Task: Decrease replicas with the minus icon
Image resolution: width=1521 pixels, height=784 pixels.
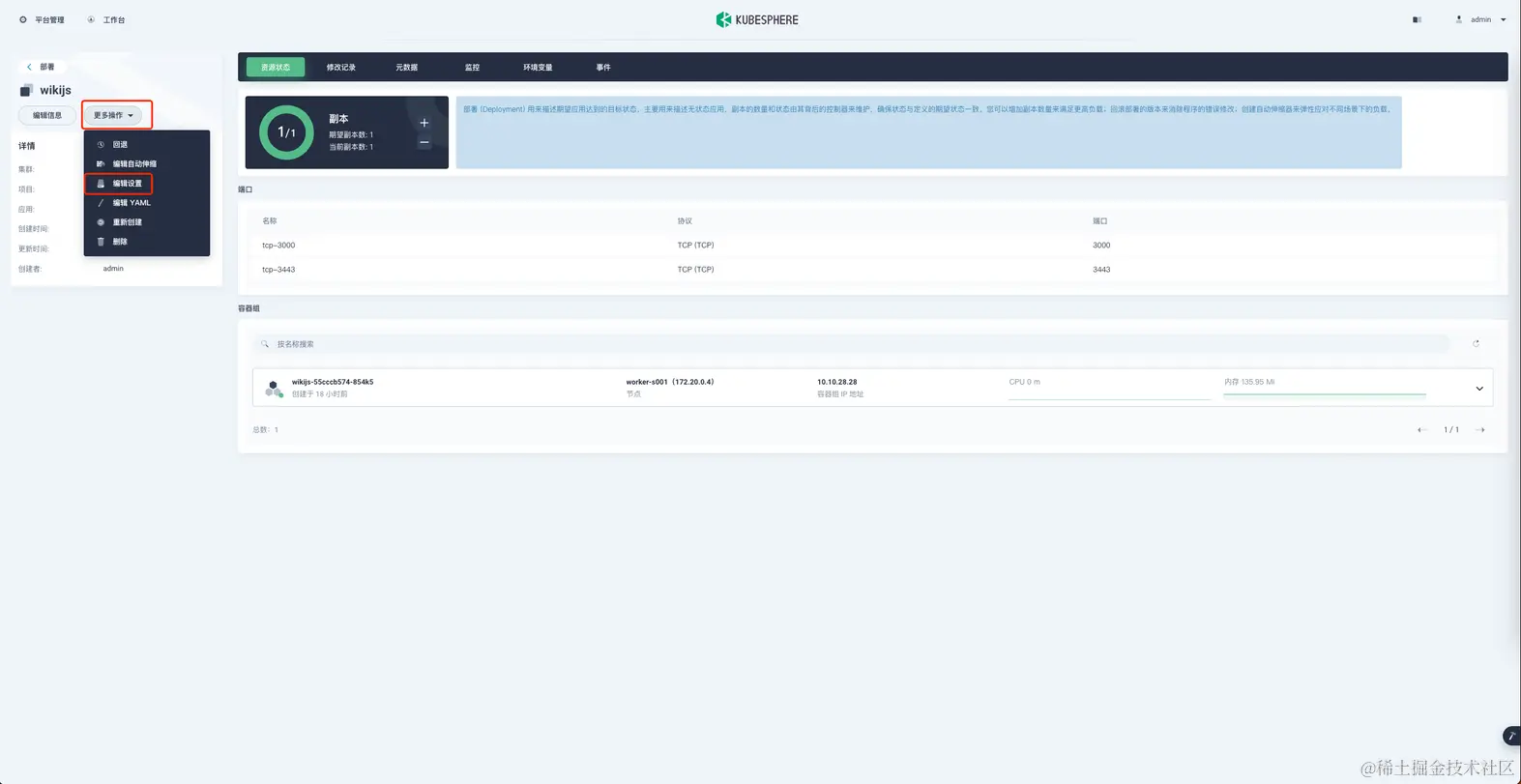Action: point(424,142)
